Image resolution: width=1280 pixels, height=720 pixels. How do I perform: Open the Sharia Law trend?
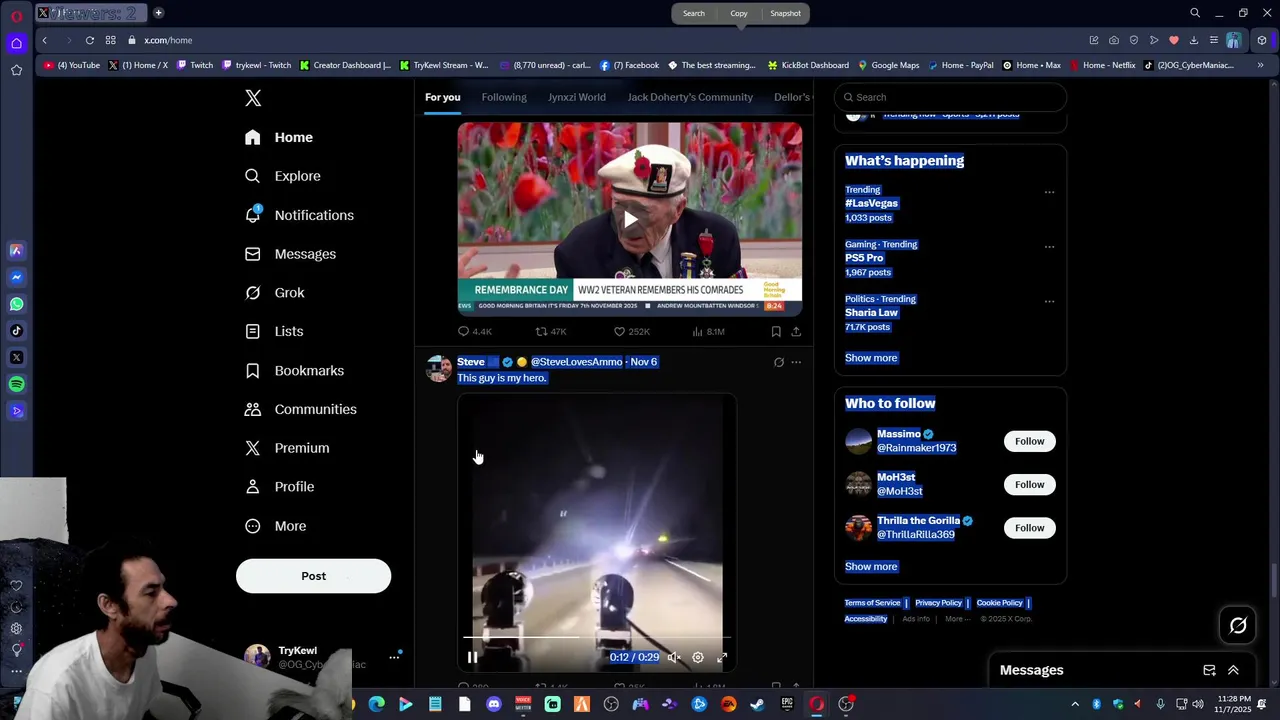coord(871,313)
